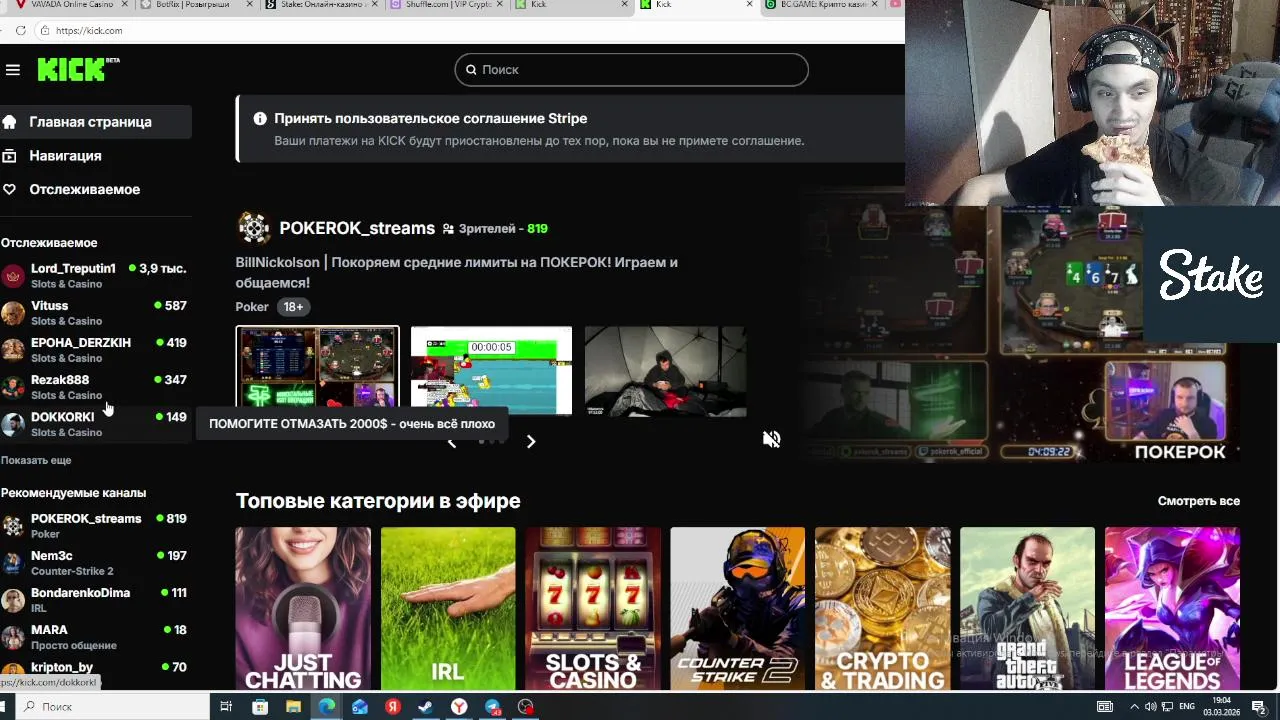Switch to the BC.GAME Крипто казино tab
Image resolution: width=1280 pixels, height=720 pixels.
[822, 5]
